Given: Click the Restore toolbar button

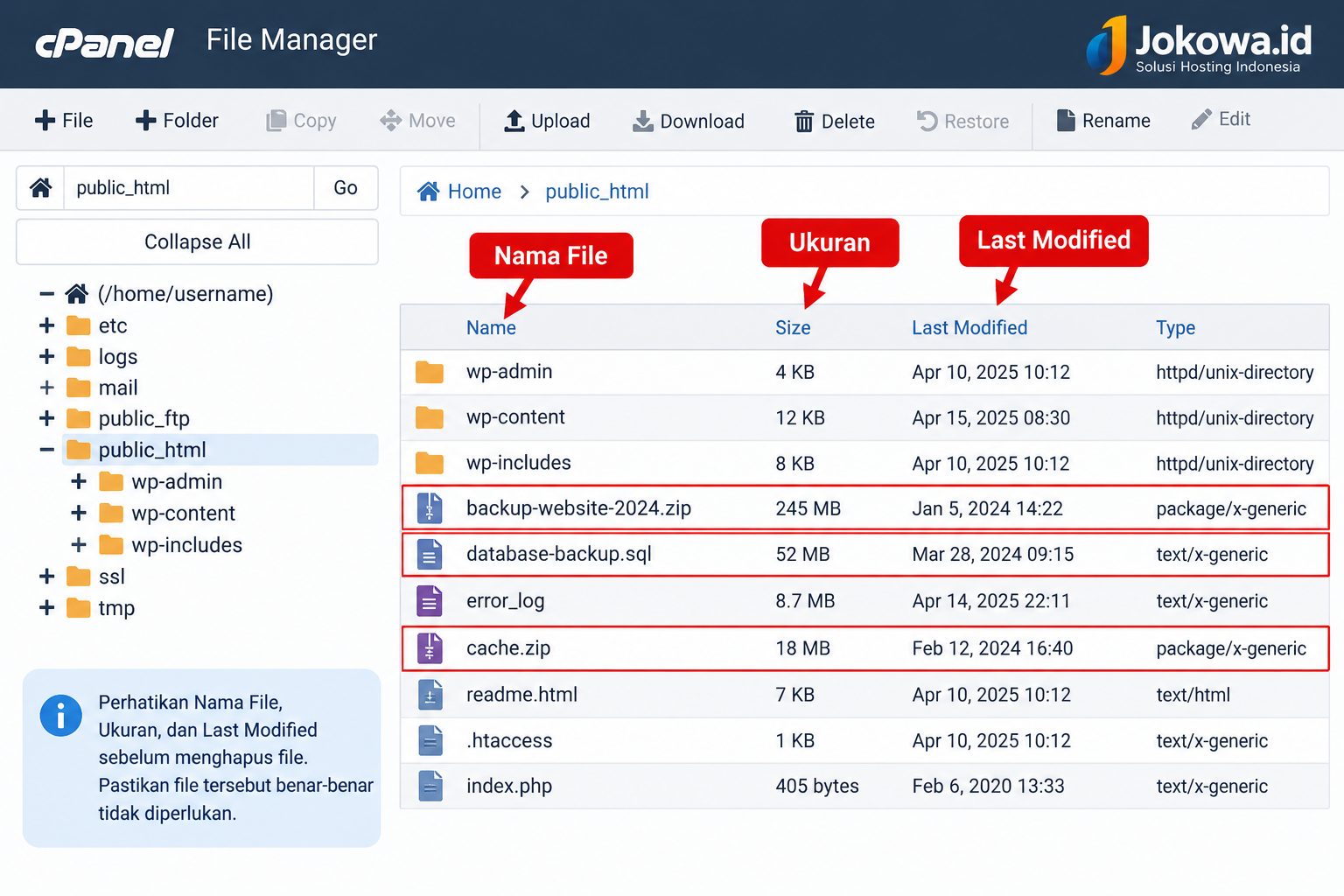Looking at the screenshot, I should pos(962,121).
